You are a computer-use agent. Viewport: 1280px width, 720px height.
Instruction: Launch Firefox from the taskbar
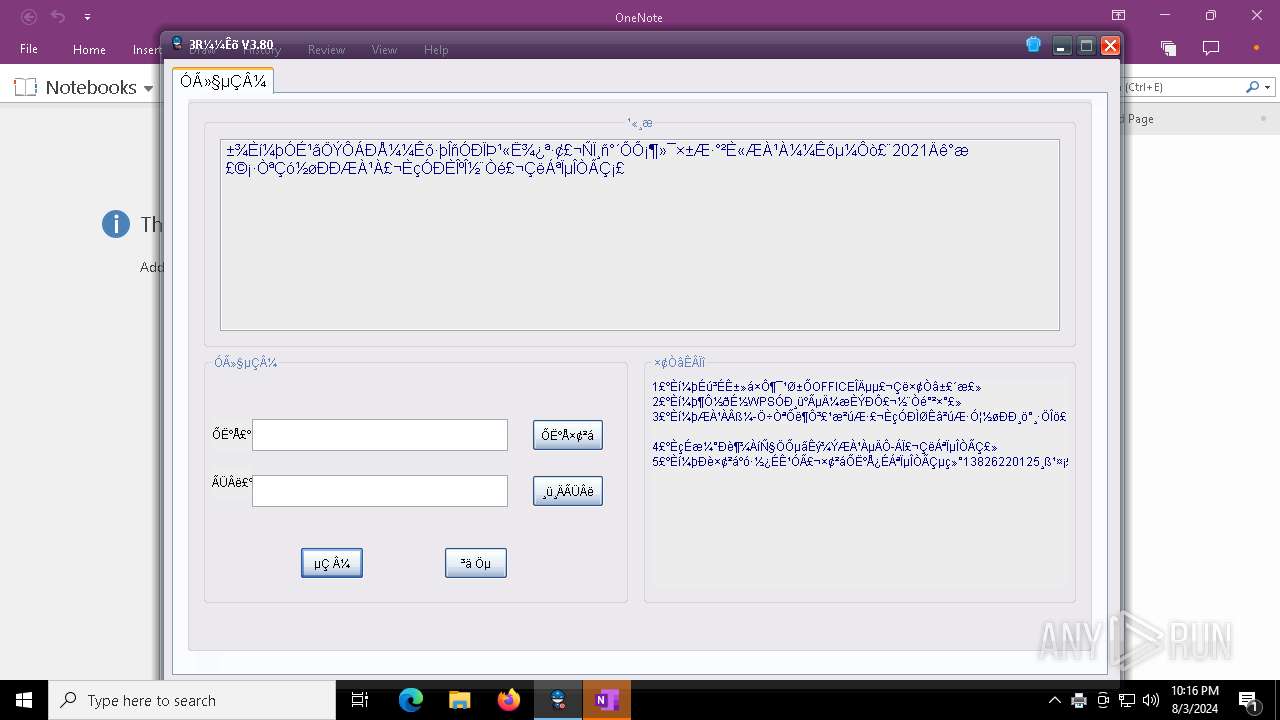(509, 700)
